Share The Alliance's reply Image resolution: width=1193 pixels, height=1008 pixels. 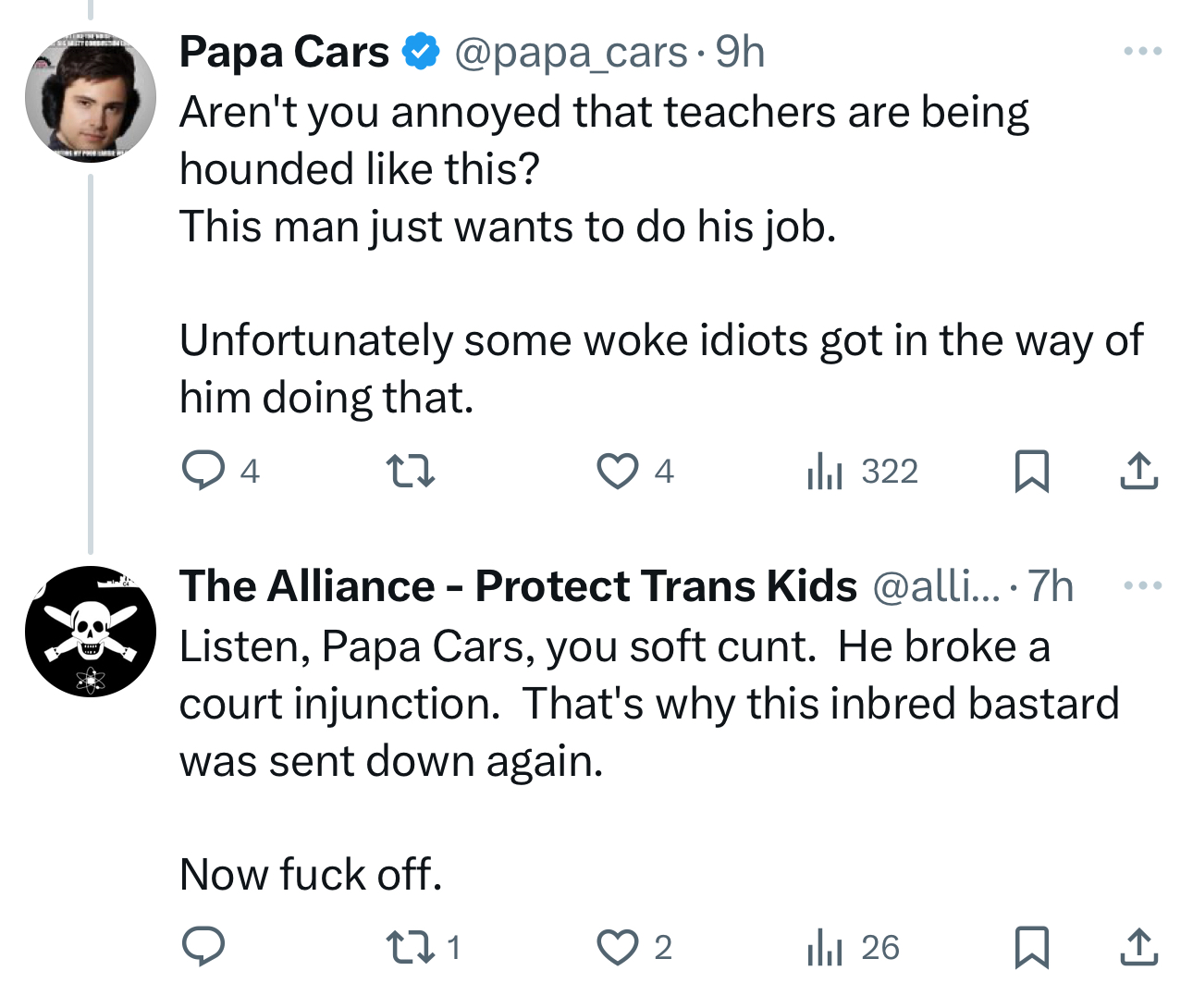[x=1138, y=947]
